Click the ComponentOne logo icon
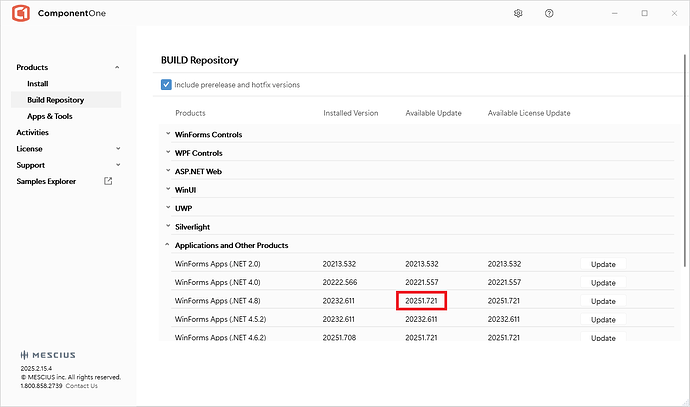The height and width of the screenshot is (407, 690). pyautogui.click(x=20, y=14)
